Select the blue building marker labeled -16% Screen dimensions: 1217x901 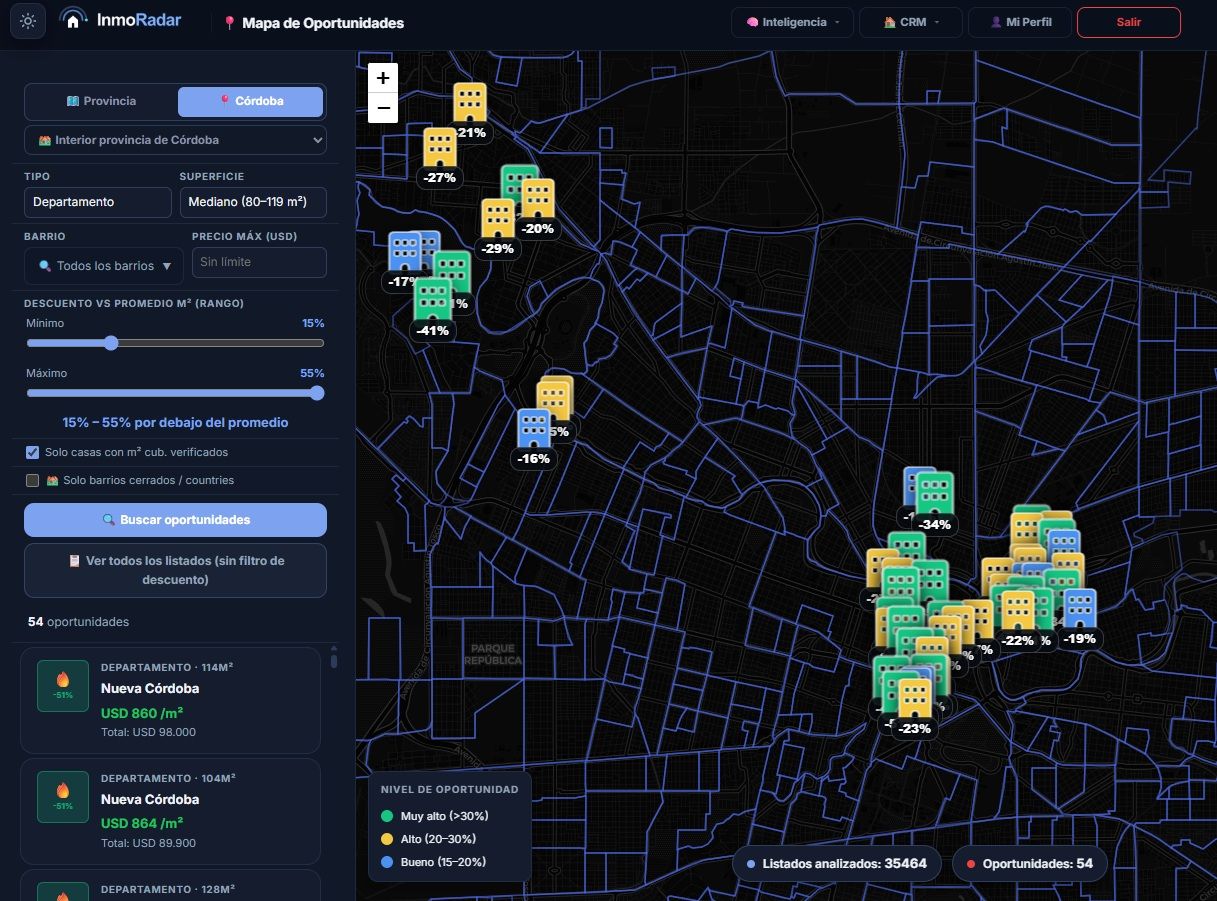point(534,429)
